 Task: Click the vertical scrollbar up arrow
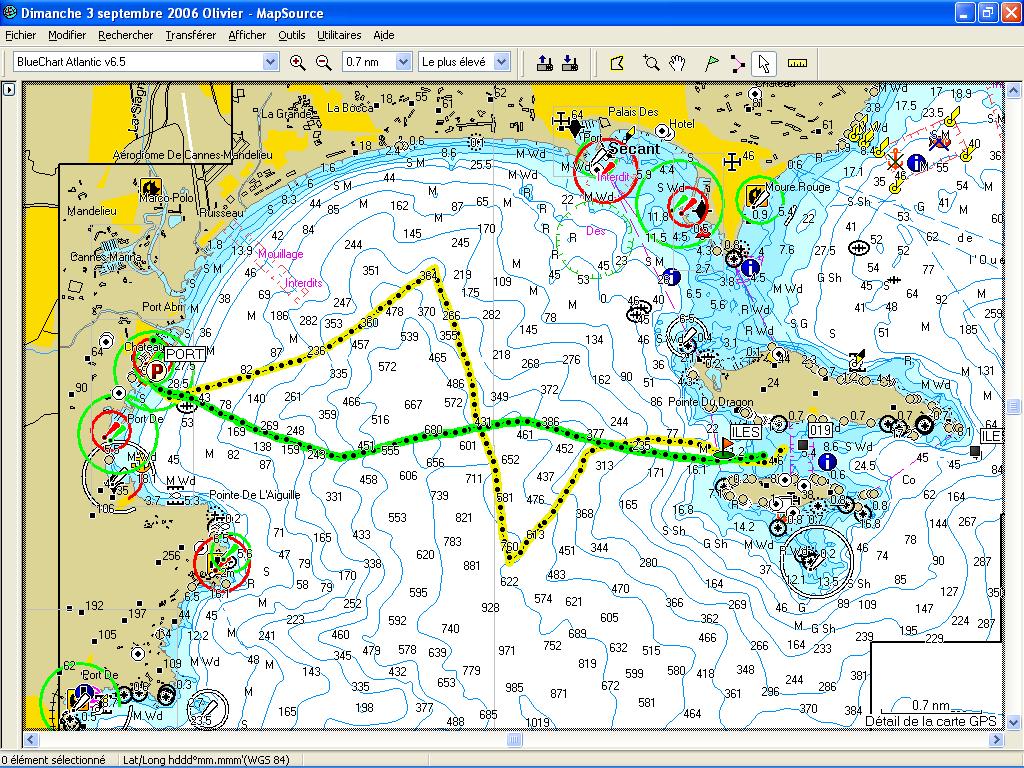1014,89
